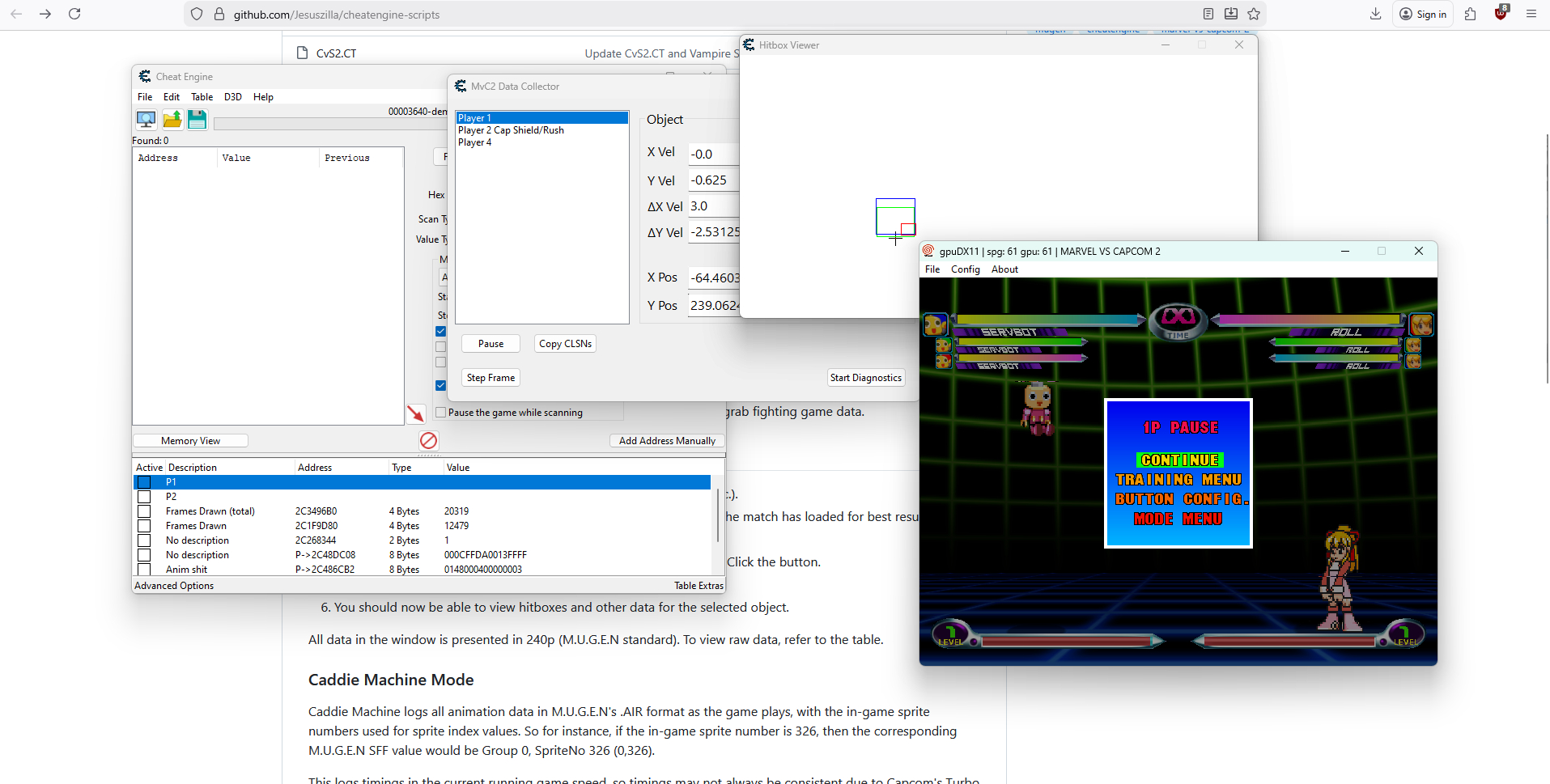Open the browser extensions icon
1550x784 pixels.
coord(1471,14)
